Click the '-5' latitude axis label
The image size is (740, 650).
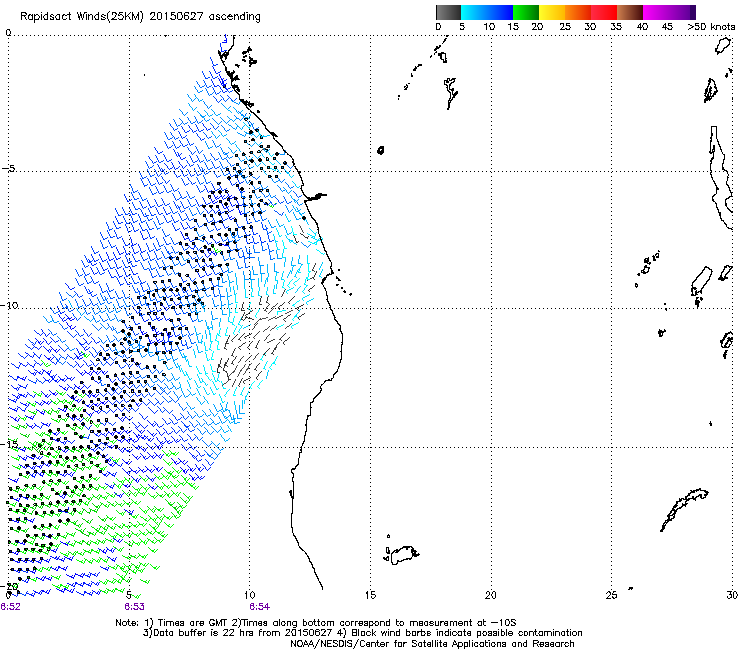coord(9,169)
